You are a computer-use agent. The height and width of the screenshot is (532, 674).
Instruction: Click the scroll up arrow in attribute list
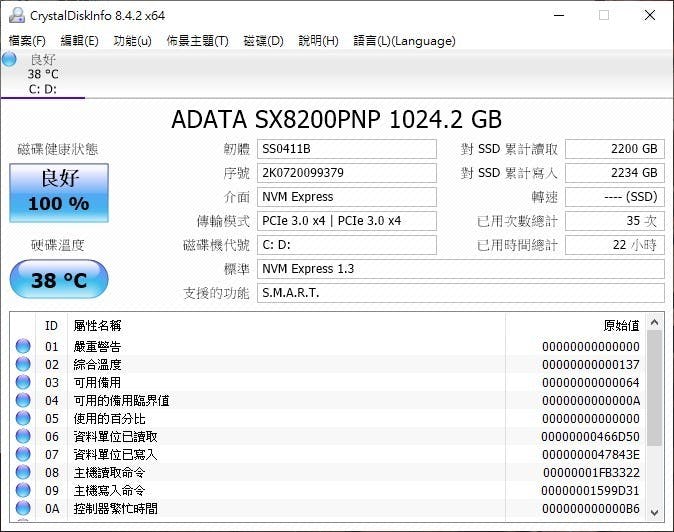[x=655, y=322]
